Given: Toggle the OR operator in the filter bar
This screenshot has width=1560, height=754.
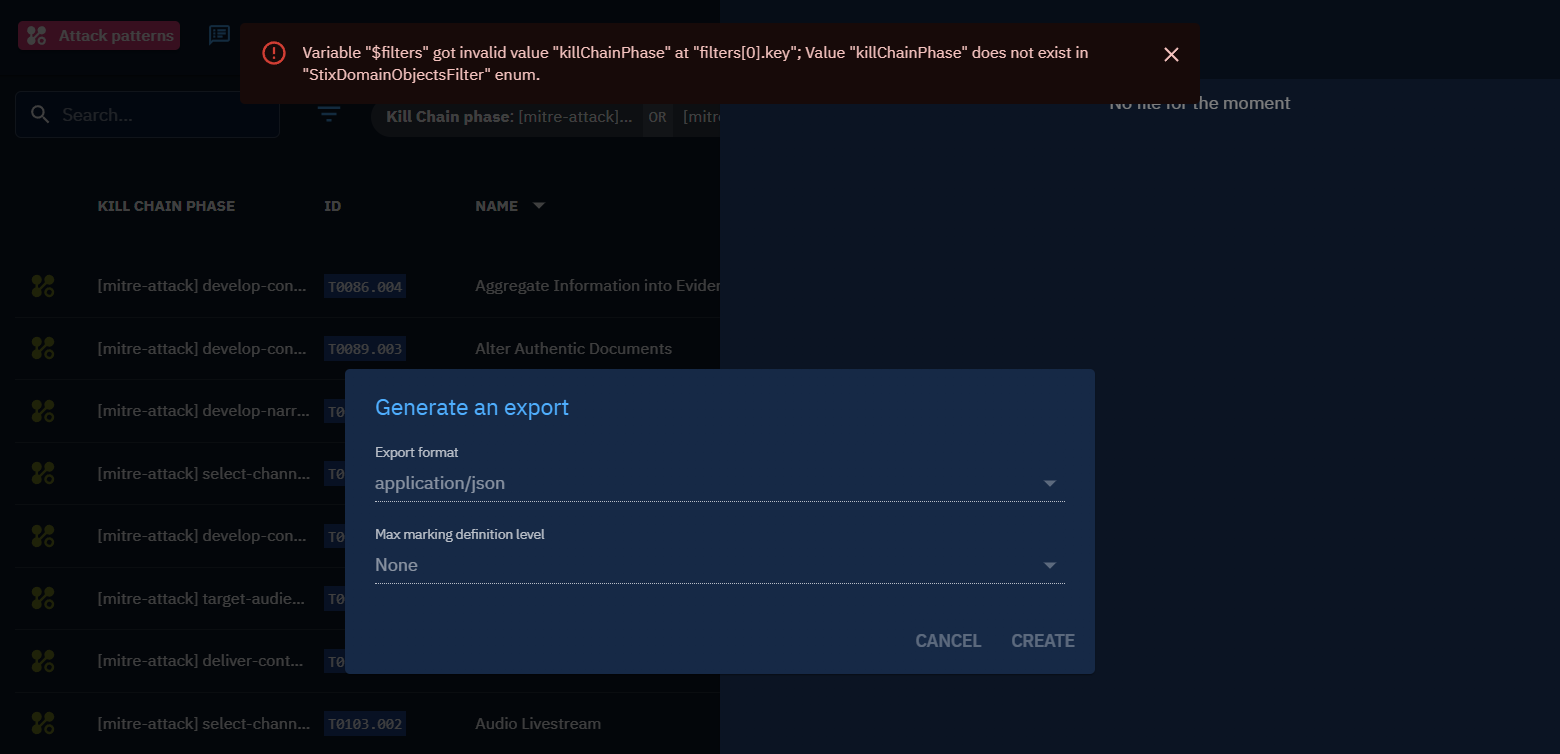Looking at the screenshot, I should (657, 117).
